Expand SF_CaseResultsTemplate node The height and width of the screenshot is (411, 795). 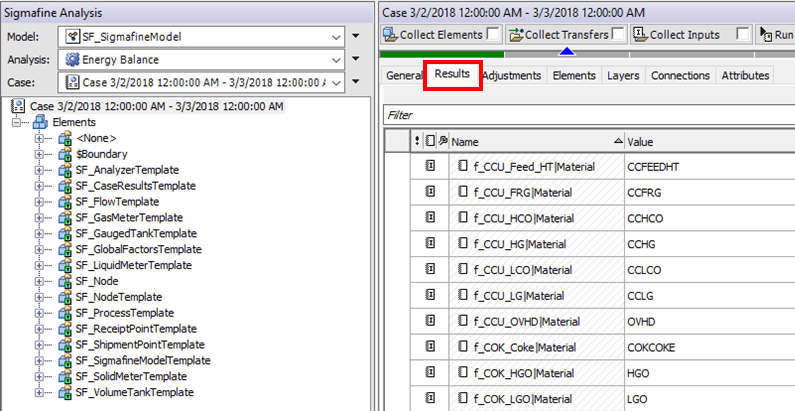(x=39, y=185)
